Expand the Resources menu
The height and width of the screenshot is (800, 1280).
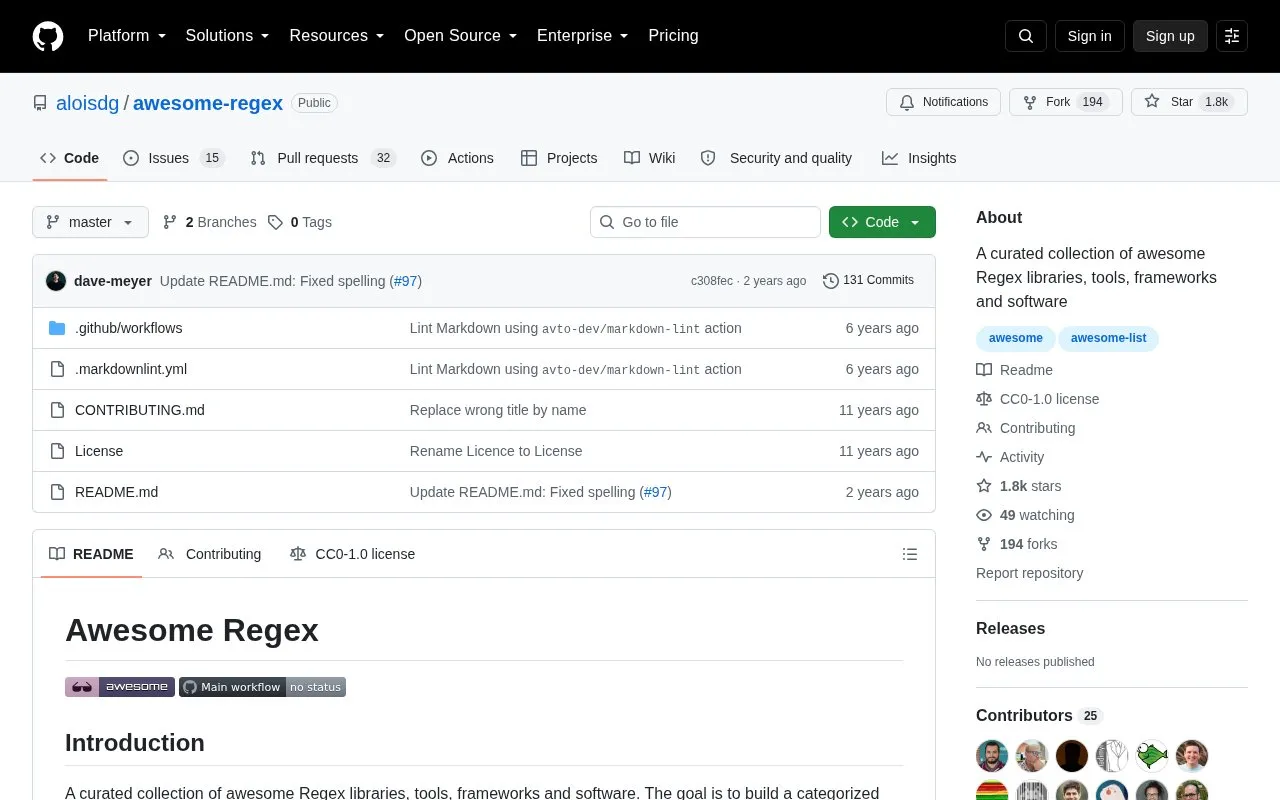tap(337, 36)
